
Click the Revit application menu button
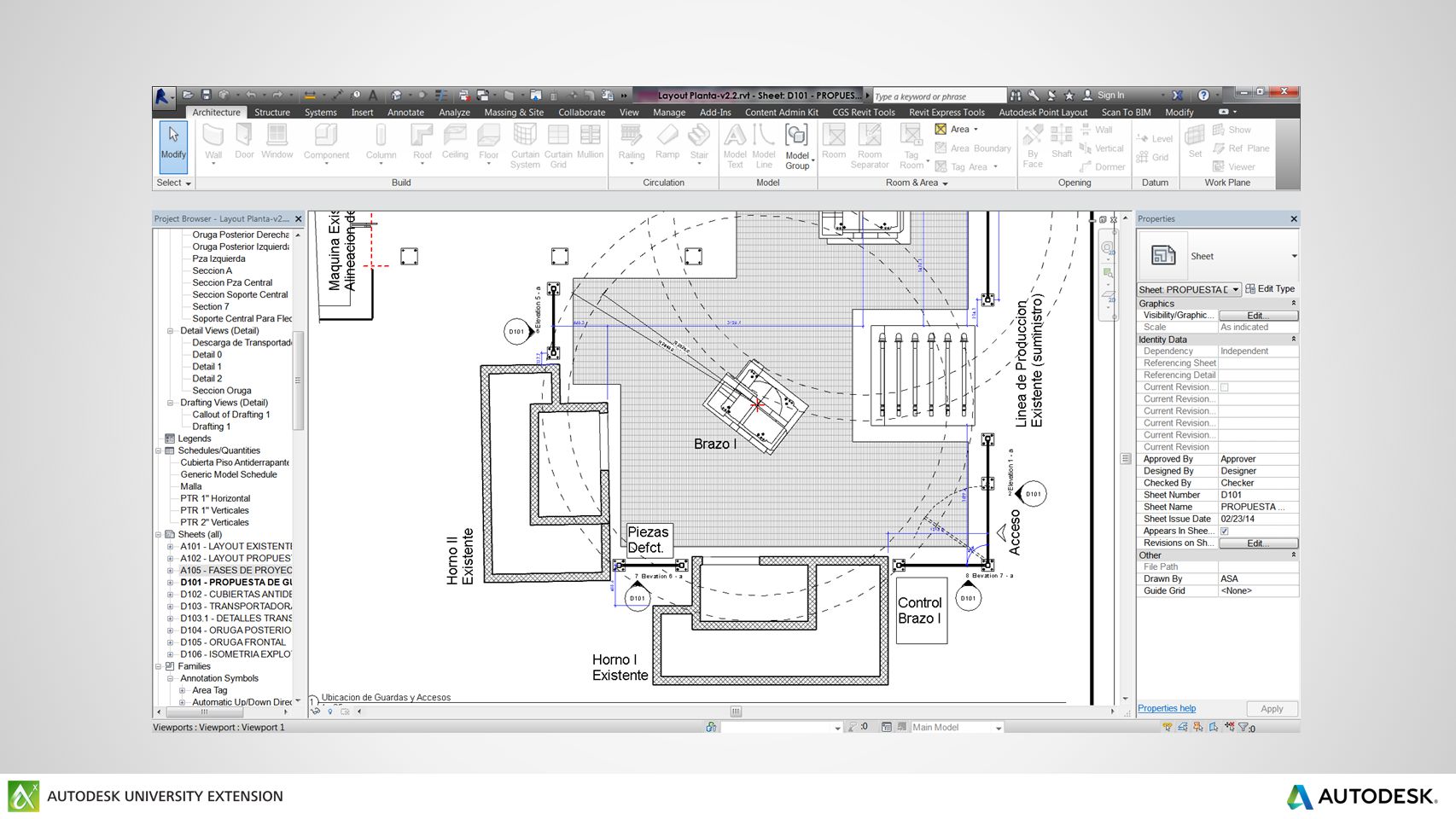164,96
